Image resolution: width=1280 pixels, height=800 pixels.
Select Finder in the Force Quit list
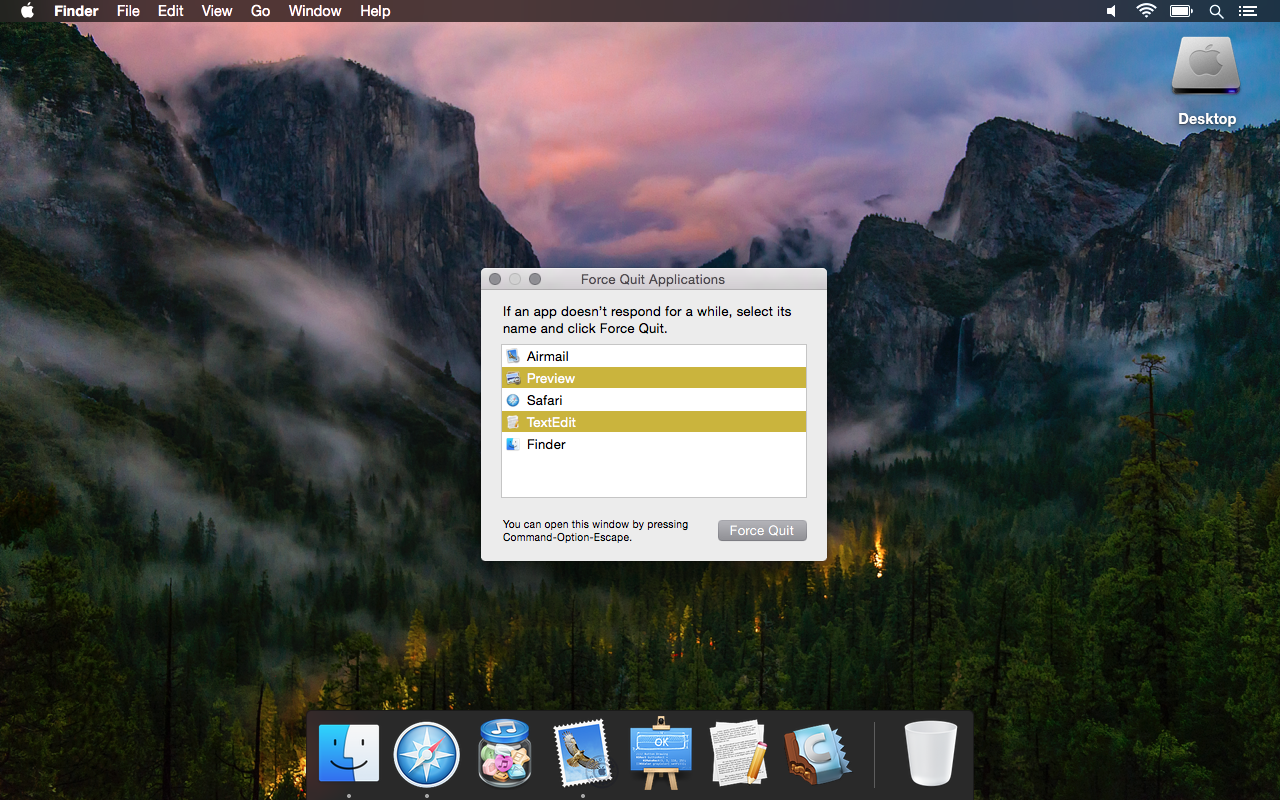653,444
